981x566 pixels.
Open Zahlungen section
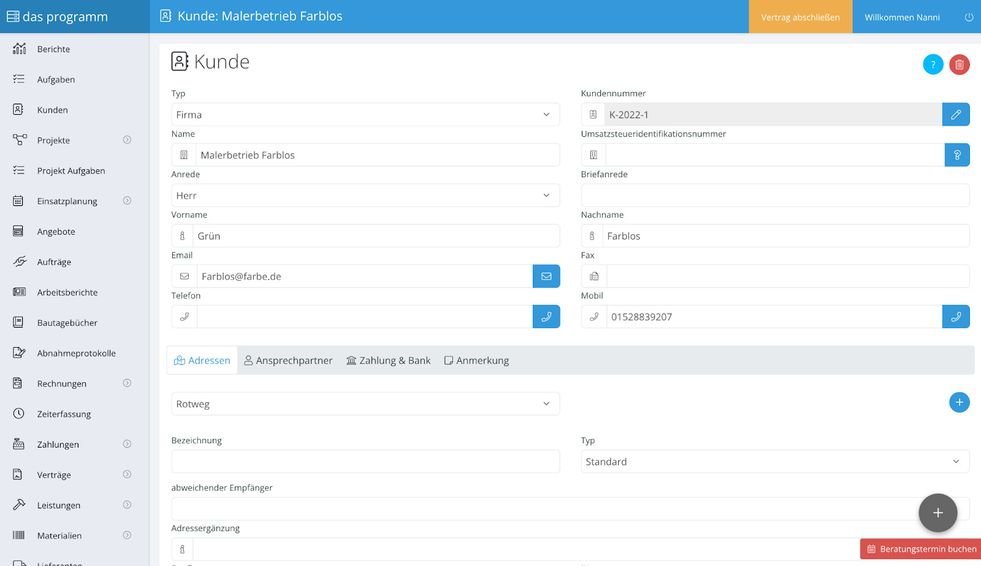pyautogui.click(x=58, y=445)
